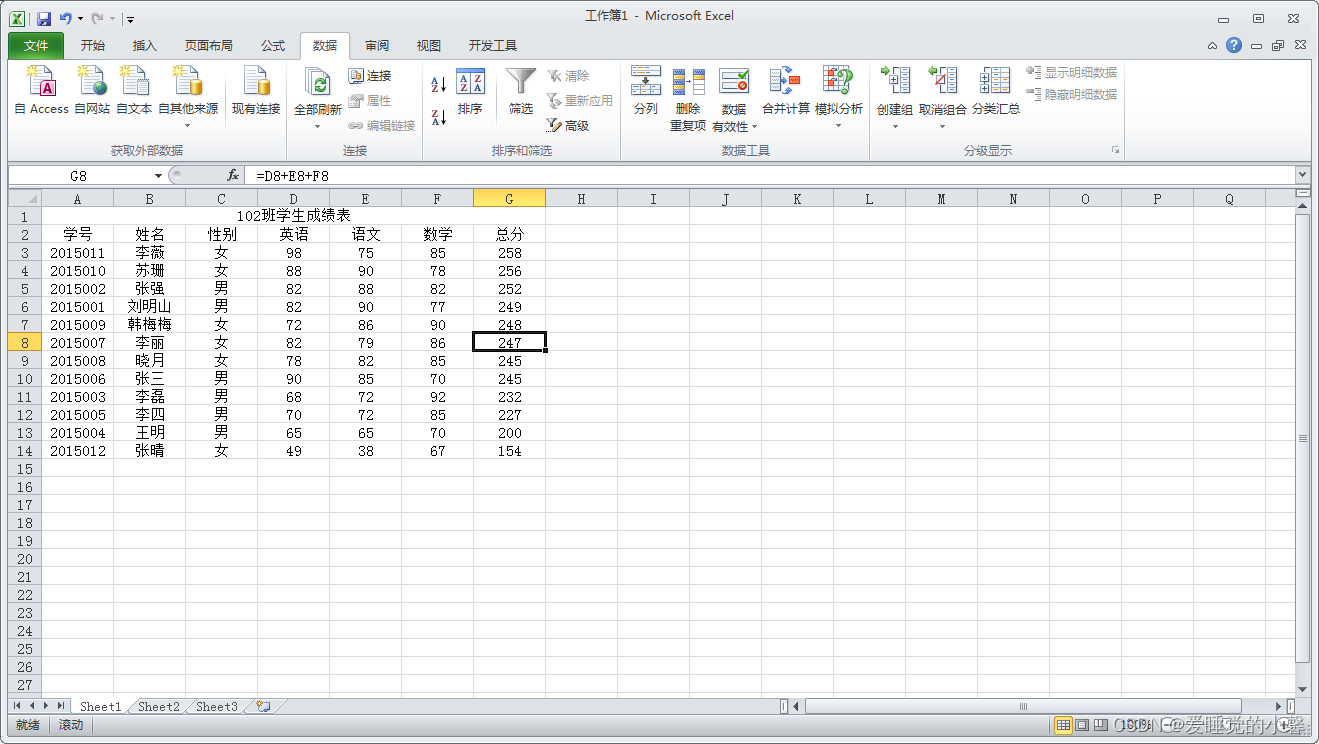Insert a new worksheet tab icon
This screenshot has height=744, width=1319.
(x=263, y=706)
